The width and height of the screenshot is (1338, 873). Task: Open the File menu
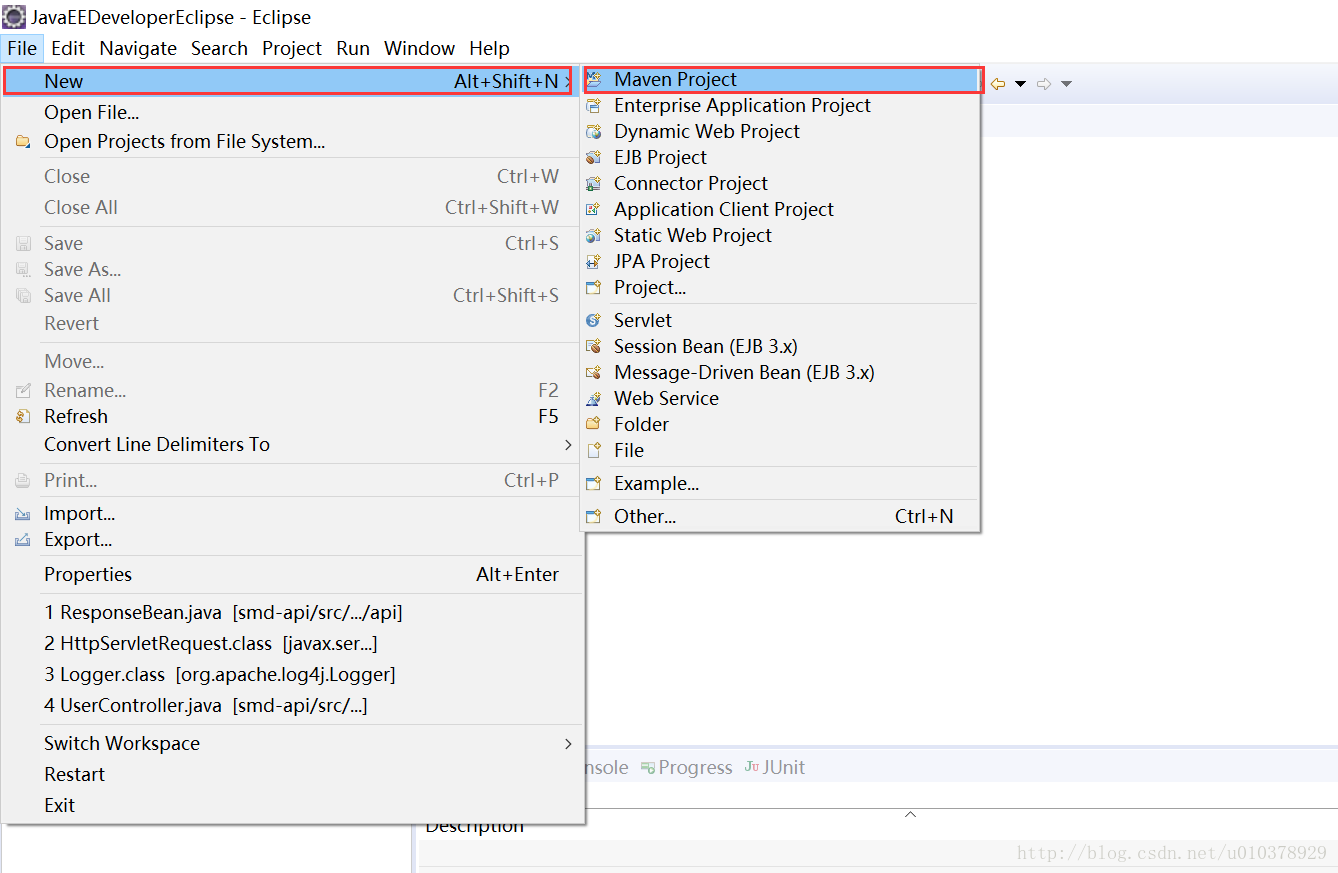(x=22, y=48)
